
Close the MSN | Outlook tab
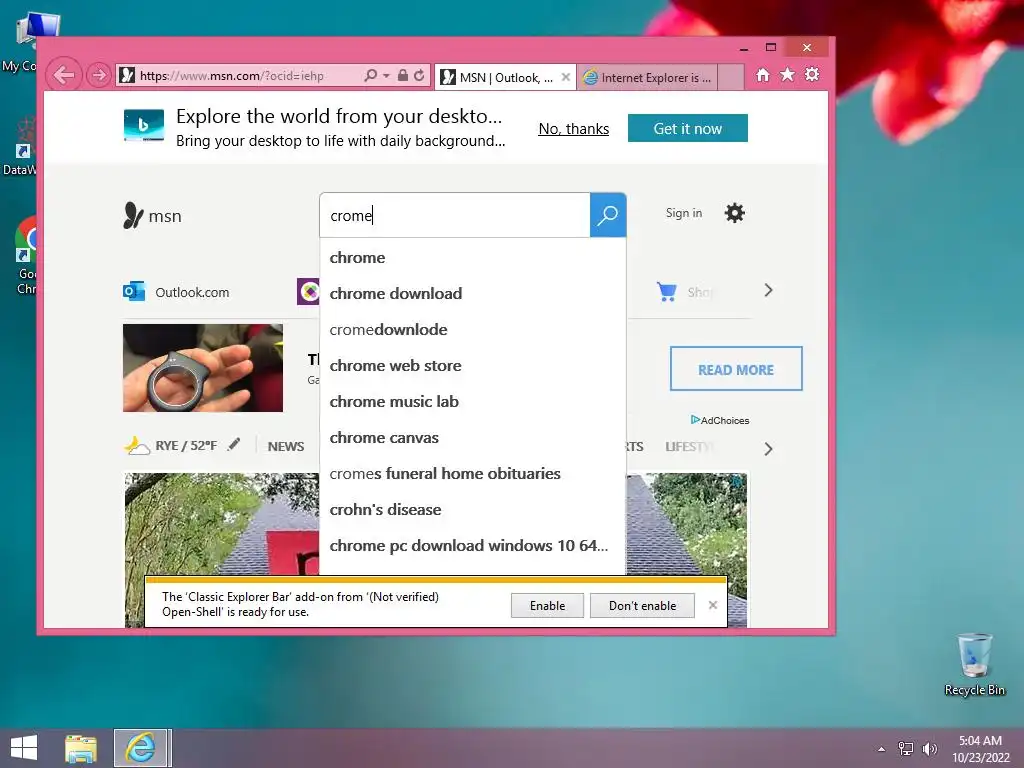pyautogui.click(x=566, y=77)
